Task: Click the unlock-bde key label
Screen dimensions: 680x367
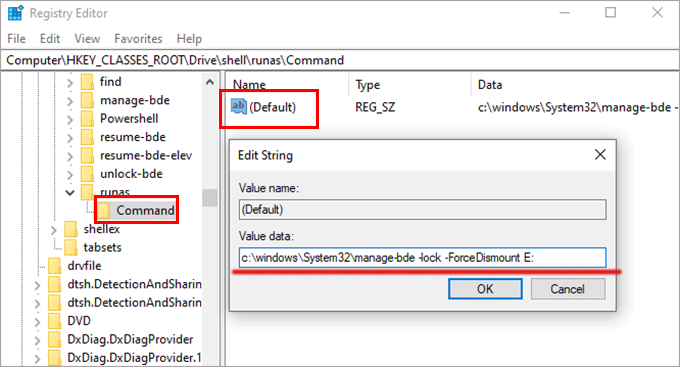Action: tap(131, 174)
